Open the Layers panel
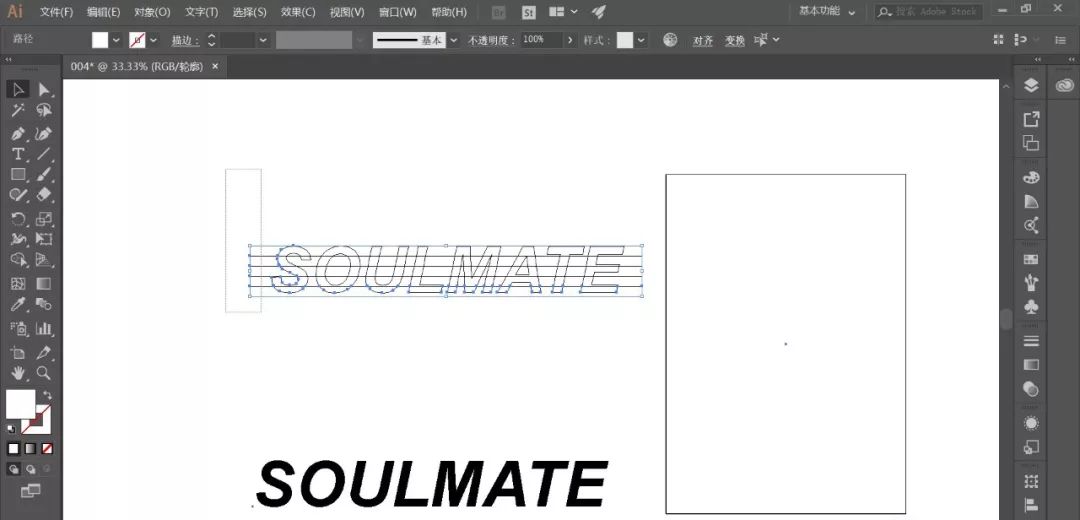This screenshot has width=1080, height=520. [x=1031, y=86]
